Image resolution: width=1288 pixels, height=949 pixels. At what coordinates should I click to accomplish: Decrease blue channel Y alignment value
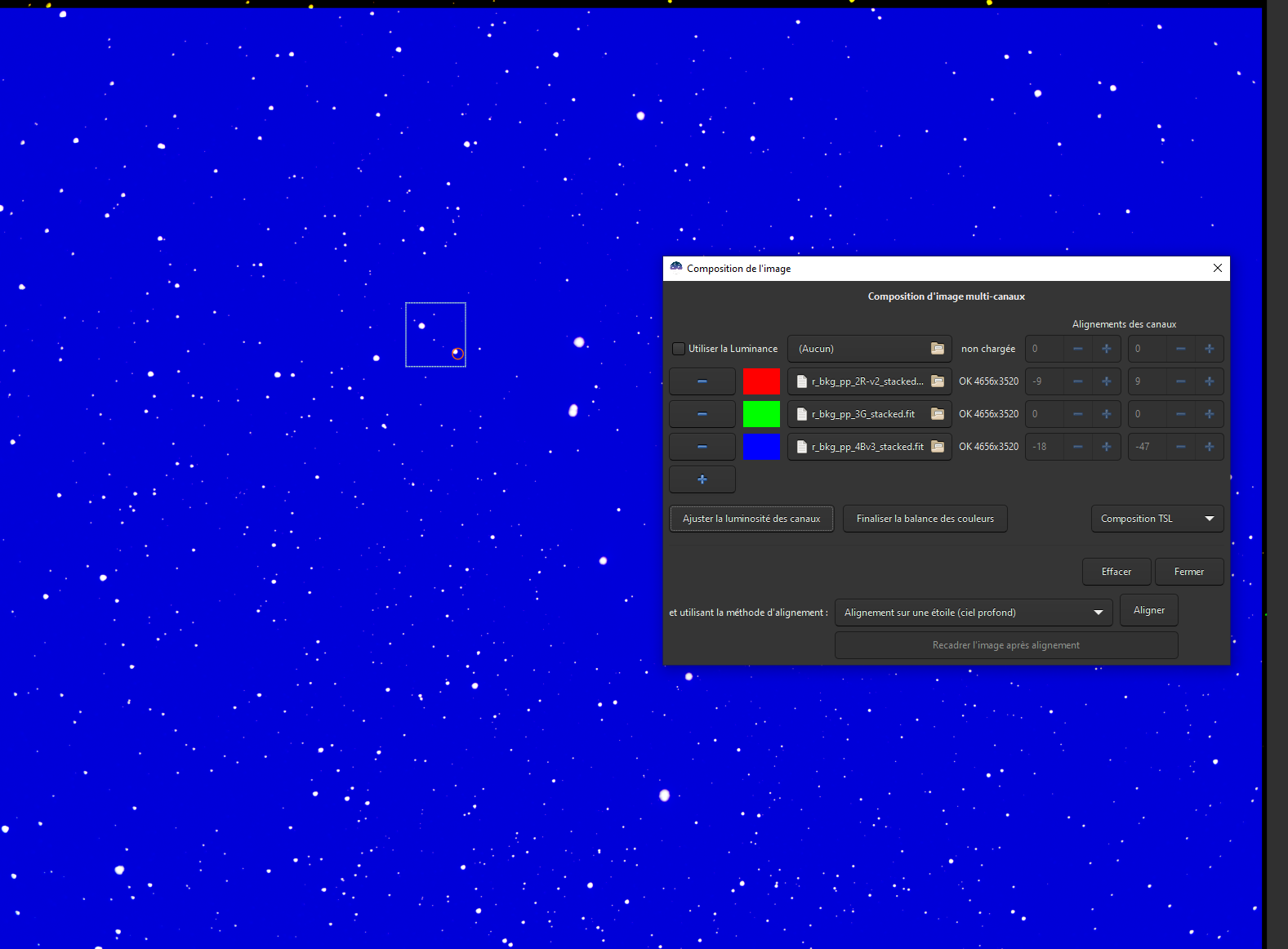pyautogui.click(x=1181, y=447)
